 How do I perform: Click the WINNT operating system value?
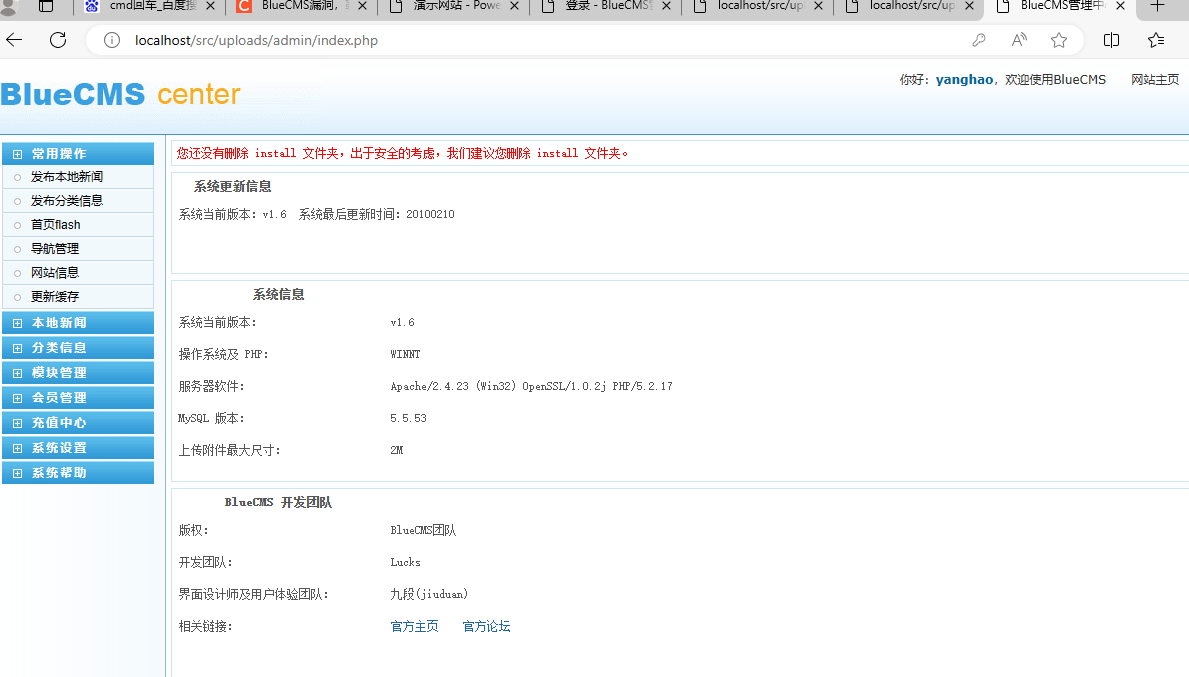click(x=405, y=354)
